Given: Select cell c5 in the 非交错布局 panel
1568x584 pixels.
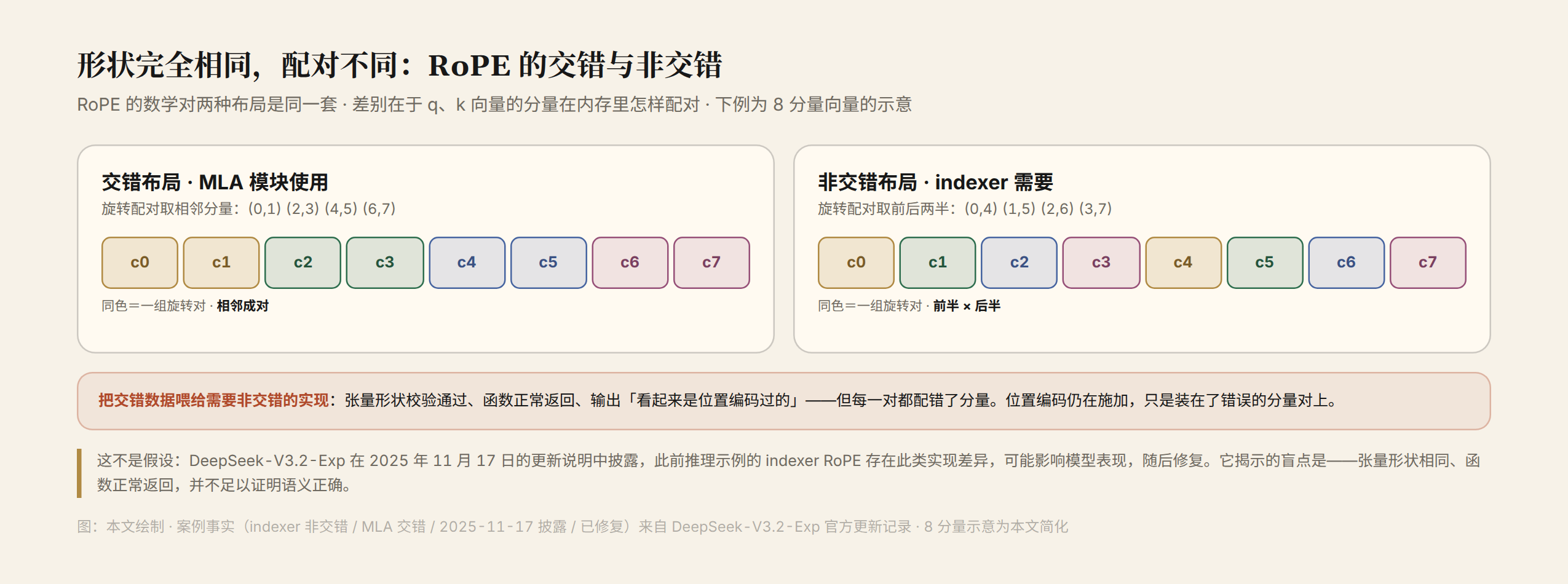Looking at the screenshot, I should 1265,262.
